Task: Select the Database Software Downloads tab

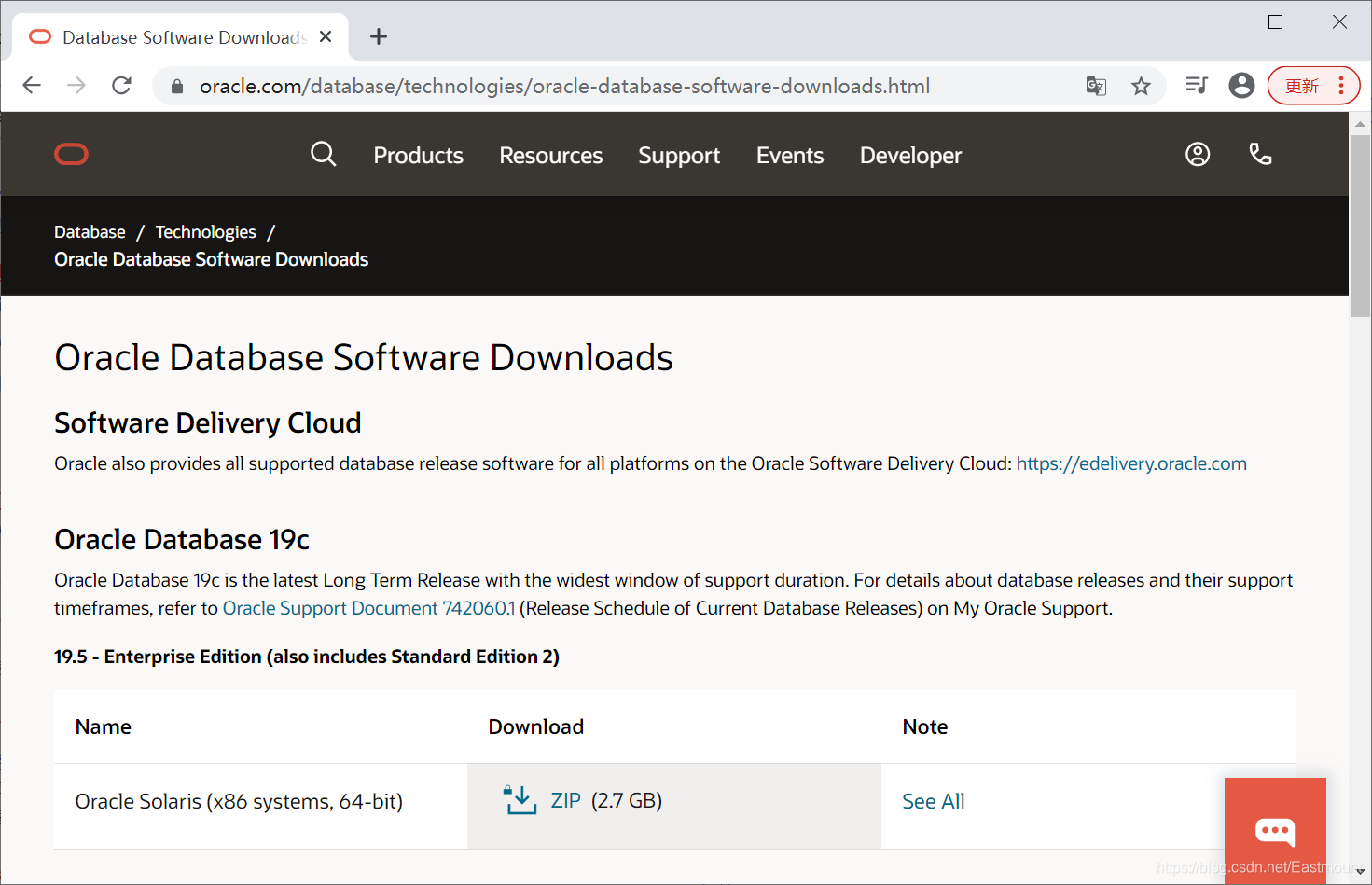Action: [x=180, y=37]
